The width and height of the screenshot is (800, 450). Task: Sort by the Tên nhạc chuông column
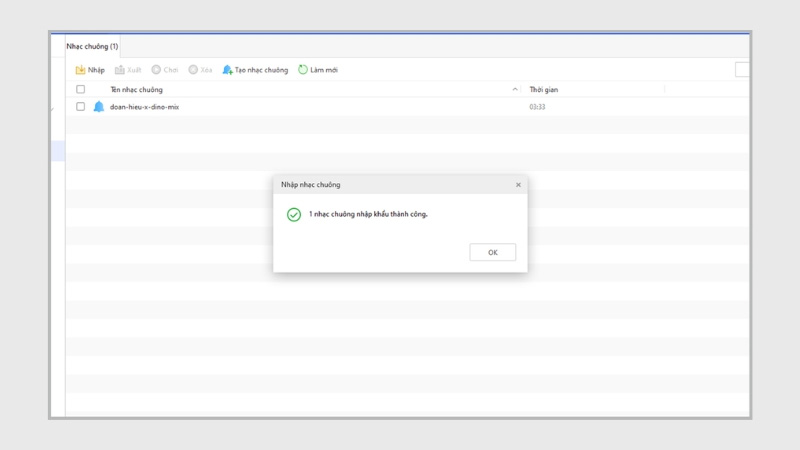(136, 90)
